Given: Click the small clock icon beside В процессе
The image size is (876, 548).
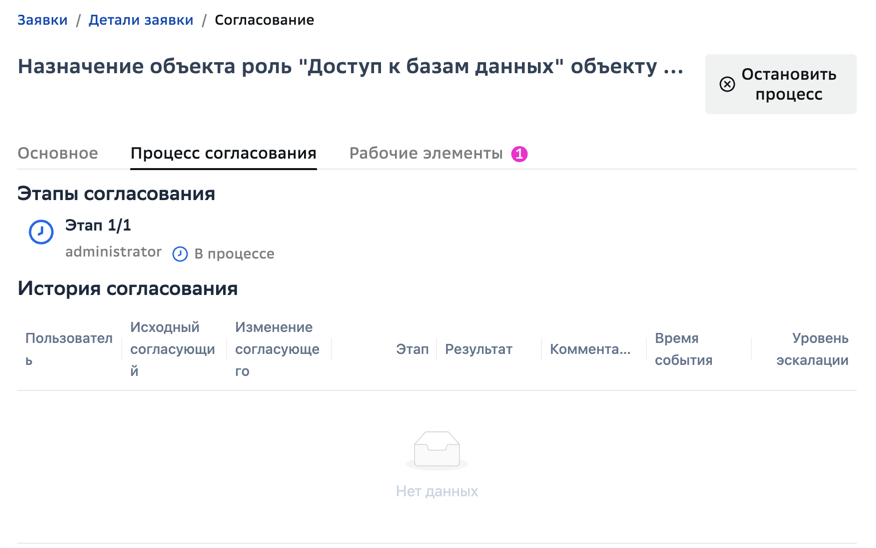Looking at the screenshot, I should (180, 254).
